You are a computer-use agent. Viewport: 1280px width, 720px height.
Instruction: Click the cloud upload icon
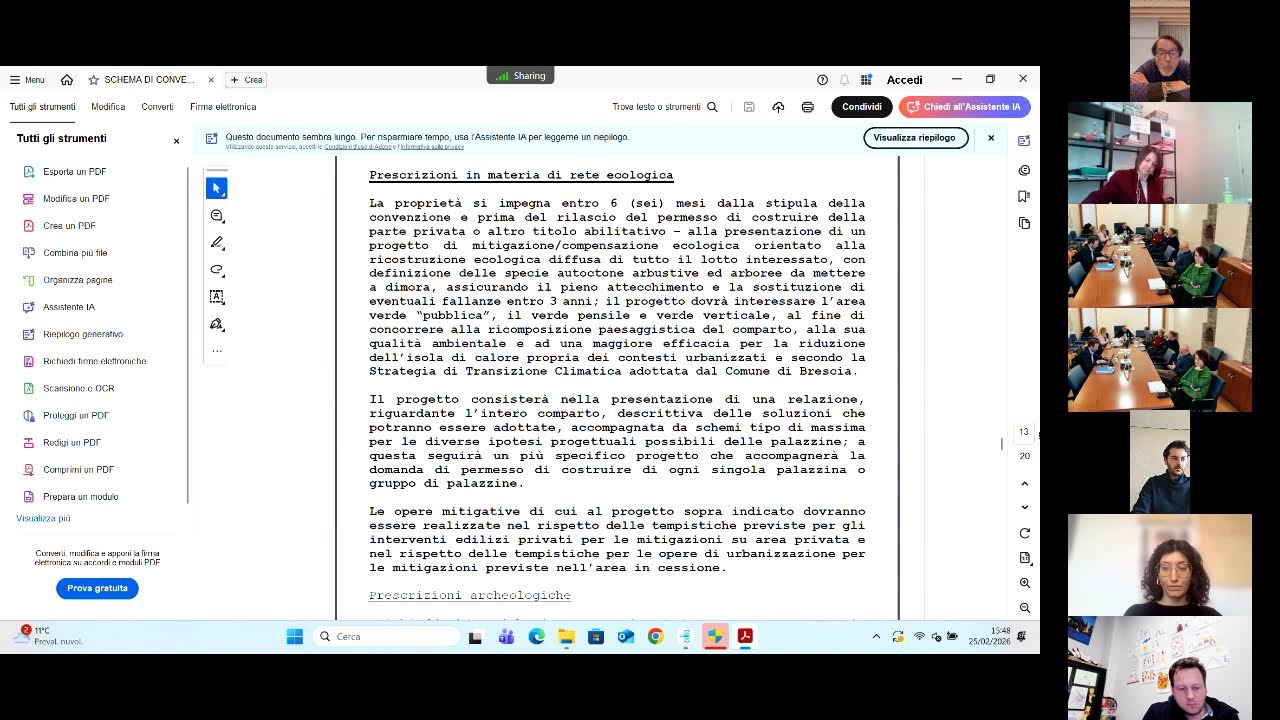pos(778,107)
